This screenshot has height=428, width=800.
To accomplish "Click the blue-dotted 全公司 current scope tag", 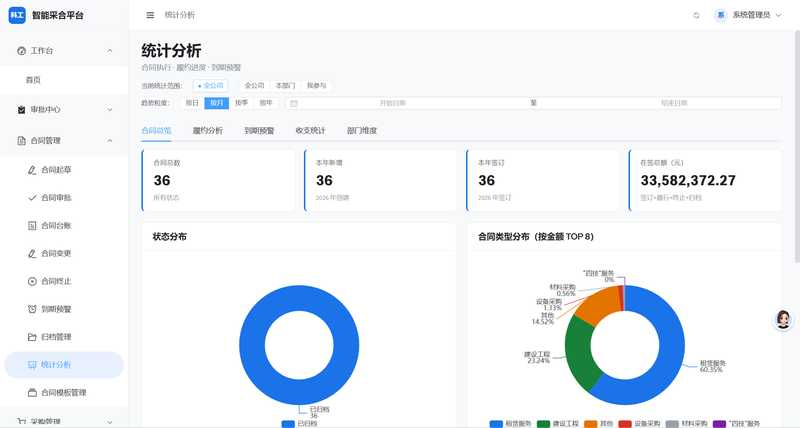I will [x=210, y=86].
